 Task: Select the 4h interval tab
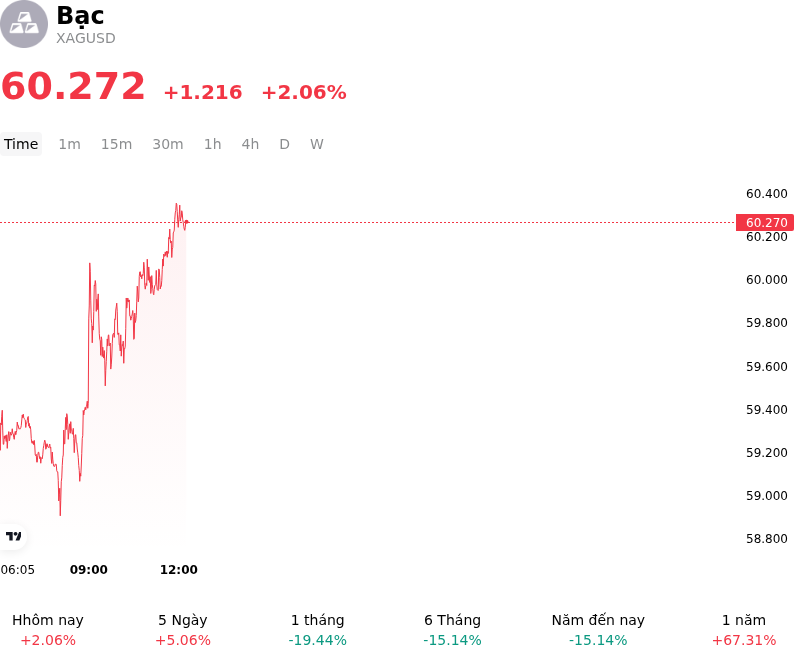pyautogui.click(x=250, y=144)
